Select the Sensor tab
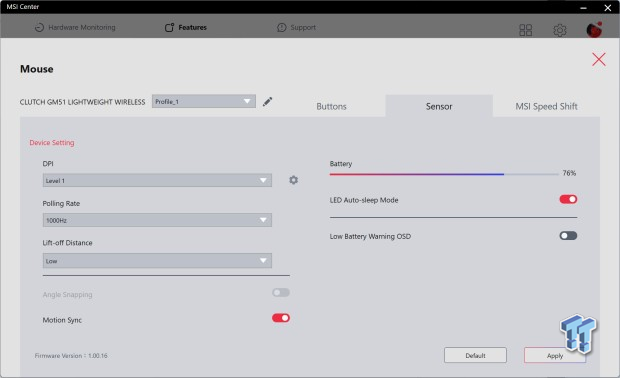Image resolution: width=620 pixels, height=378 pixels. tap(439, 106)
